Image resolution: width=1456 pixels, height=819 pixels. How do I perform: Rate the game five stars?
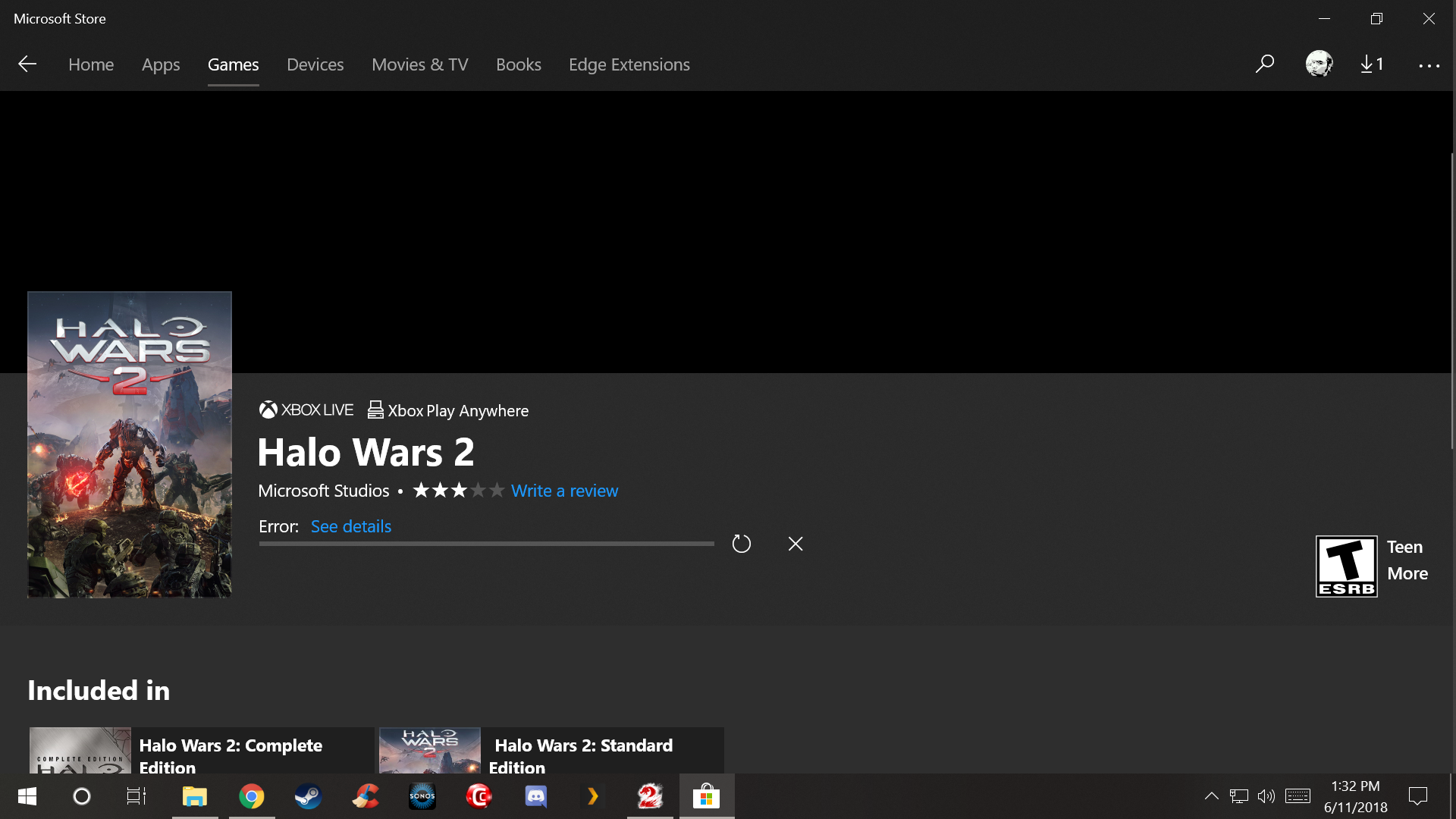point(497,491)
